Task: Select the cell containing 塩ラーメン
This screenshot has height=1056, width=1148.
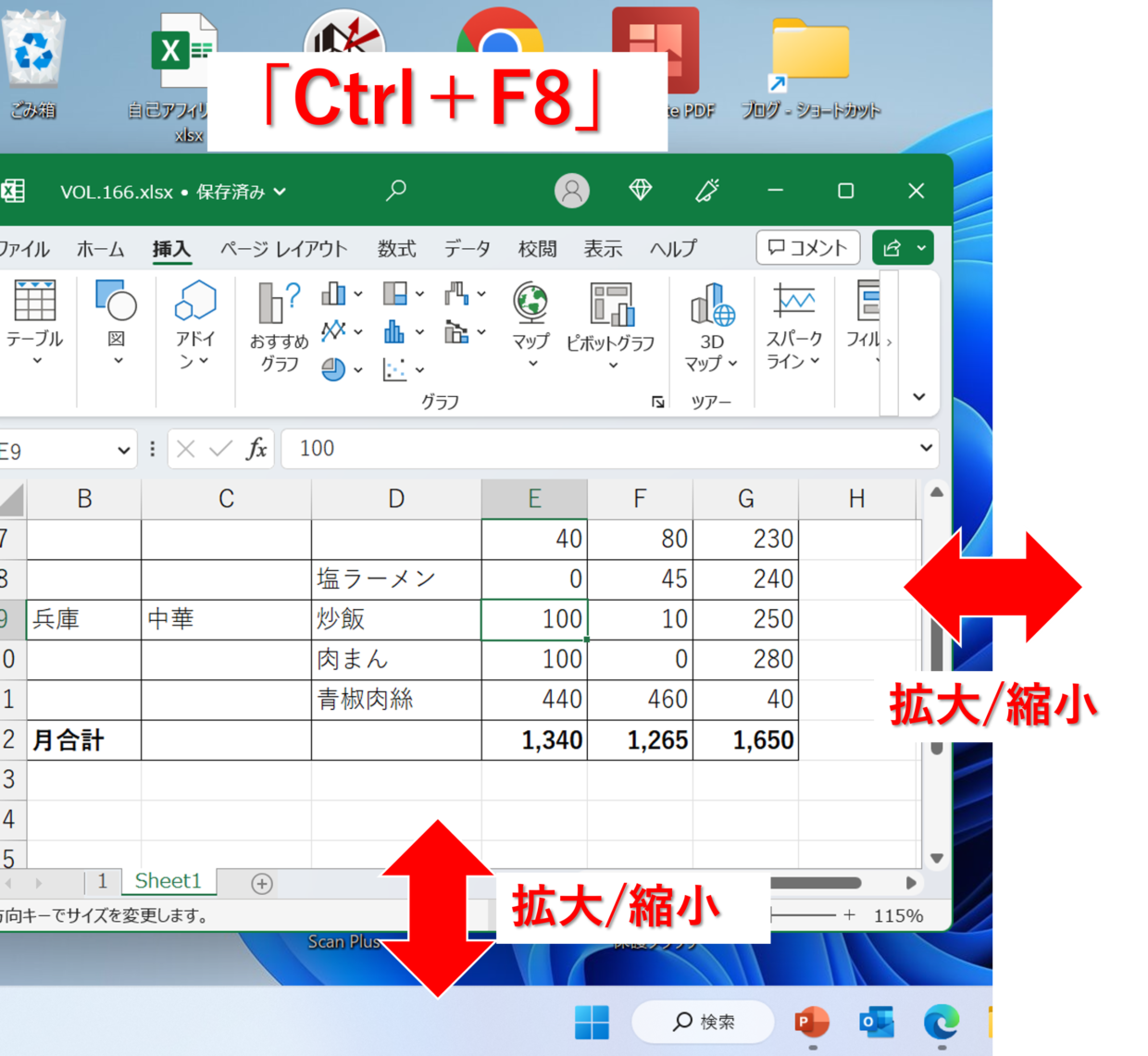Action: pos(396,579)
